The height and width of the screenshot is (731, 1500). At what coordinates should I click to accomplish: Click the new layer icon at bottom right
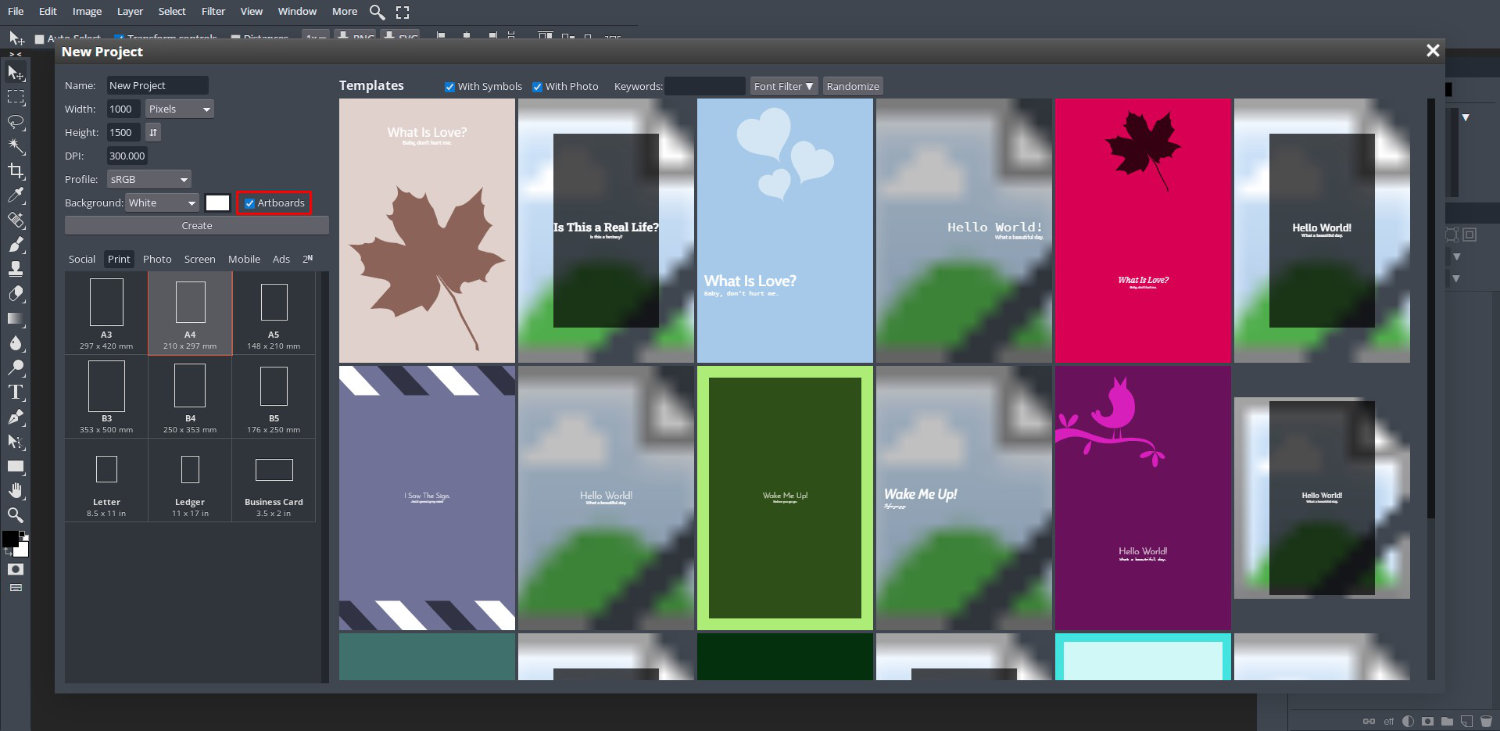[x=1467, y=720]
